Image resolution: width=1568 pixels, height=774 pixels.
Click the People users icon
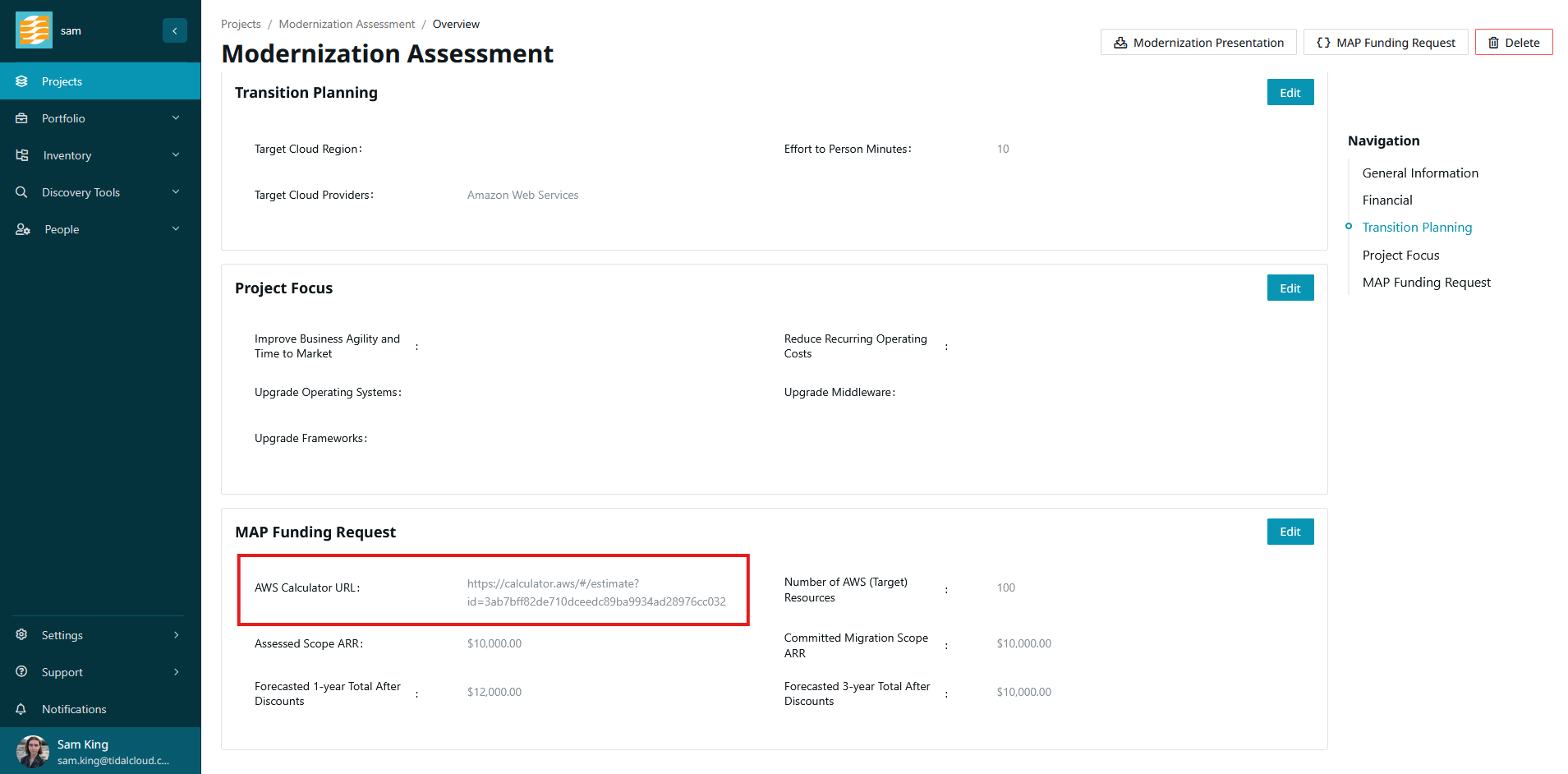23,229
